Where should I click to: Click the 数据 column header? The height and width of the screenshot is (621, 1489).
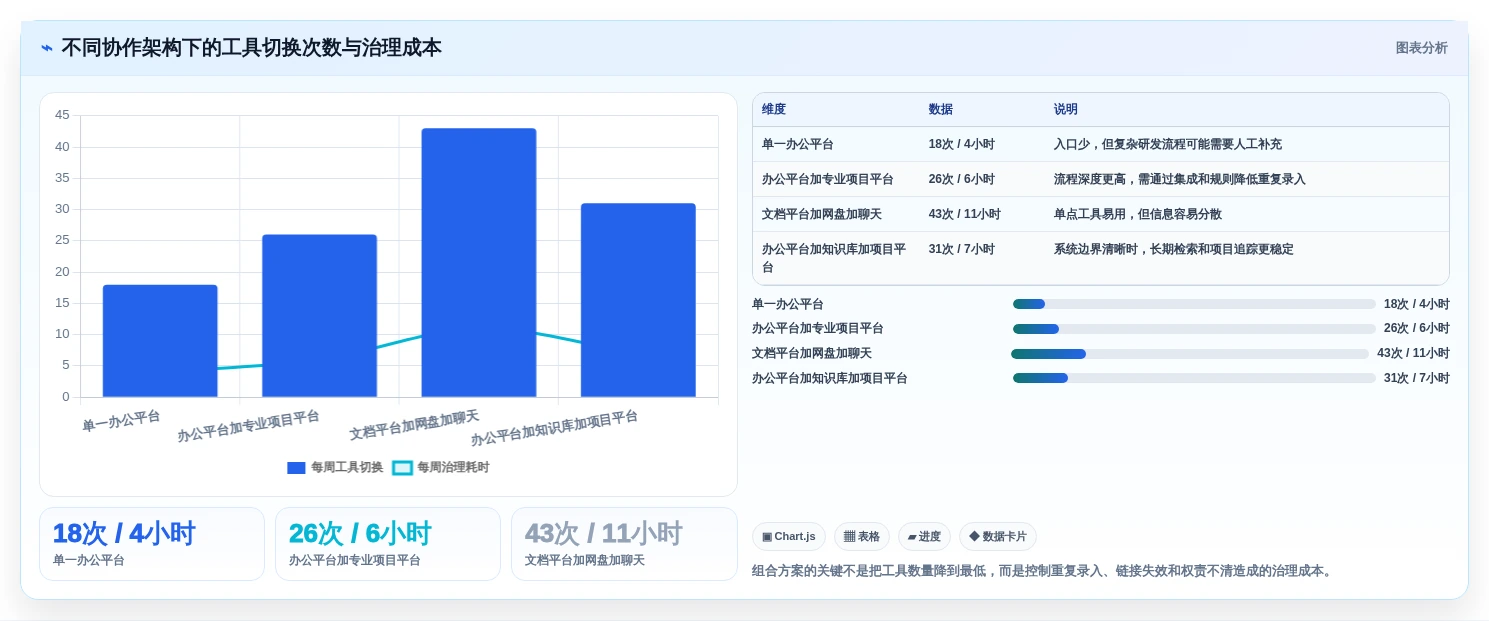pyautogui.click(x=941, y=109)
